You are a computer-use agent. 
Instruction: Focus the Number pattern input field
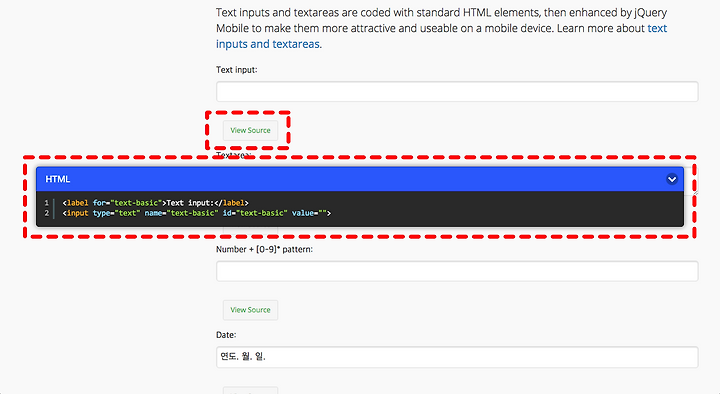tap(457, 271)
